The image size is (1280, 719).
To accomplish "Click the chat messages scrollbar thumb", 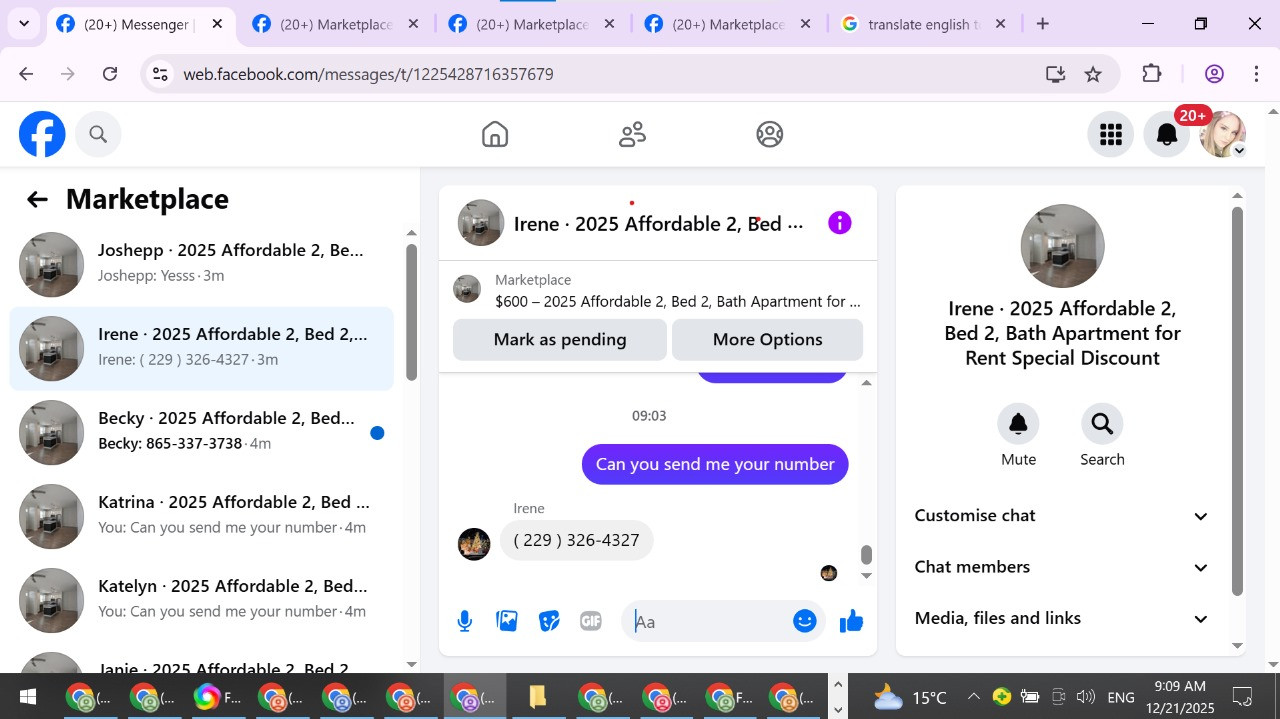I will (866, 555).
